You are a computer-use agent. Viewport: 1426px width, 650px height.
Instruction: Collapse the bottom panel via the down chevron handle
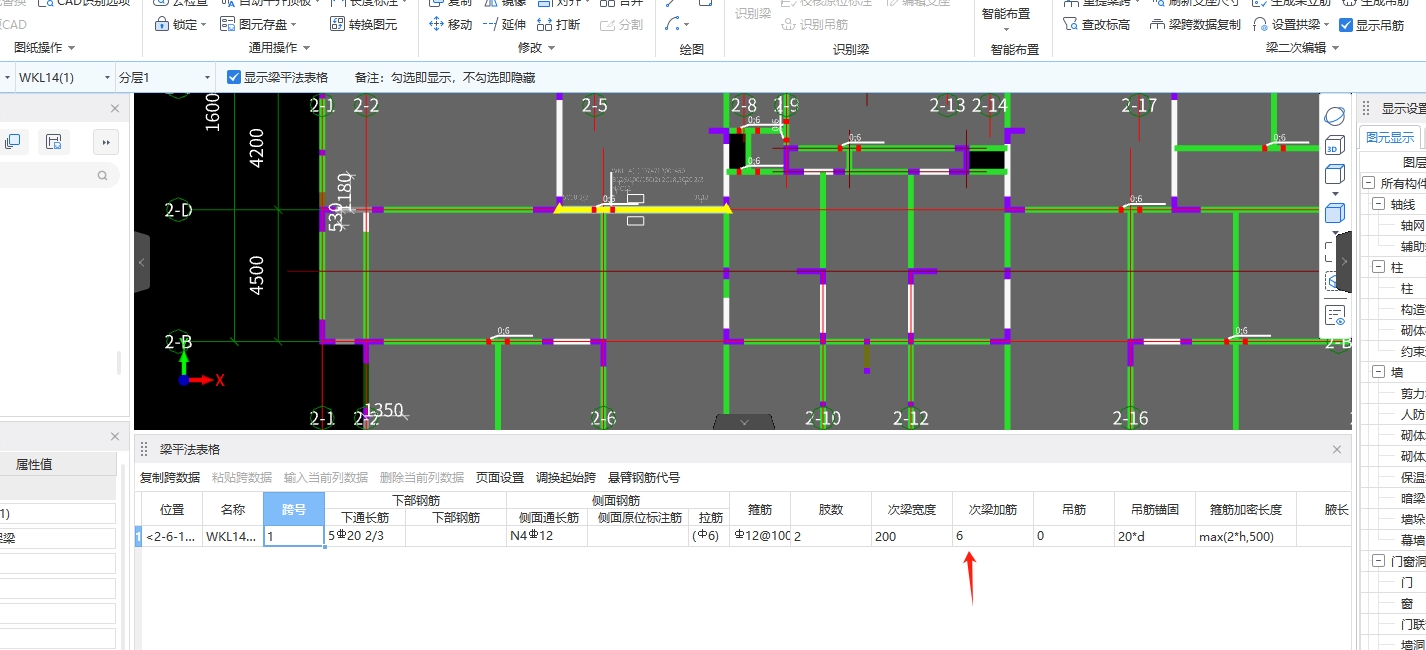pyautogui.click(x=744, y=422)
